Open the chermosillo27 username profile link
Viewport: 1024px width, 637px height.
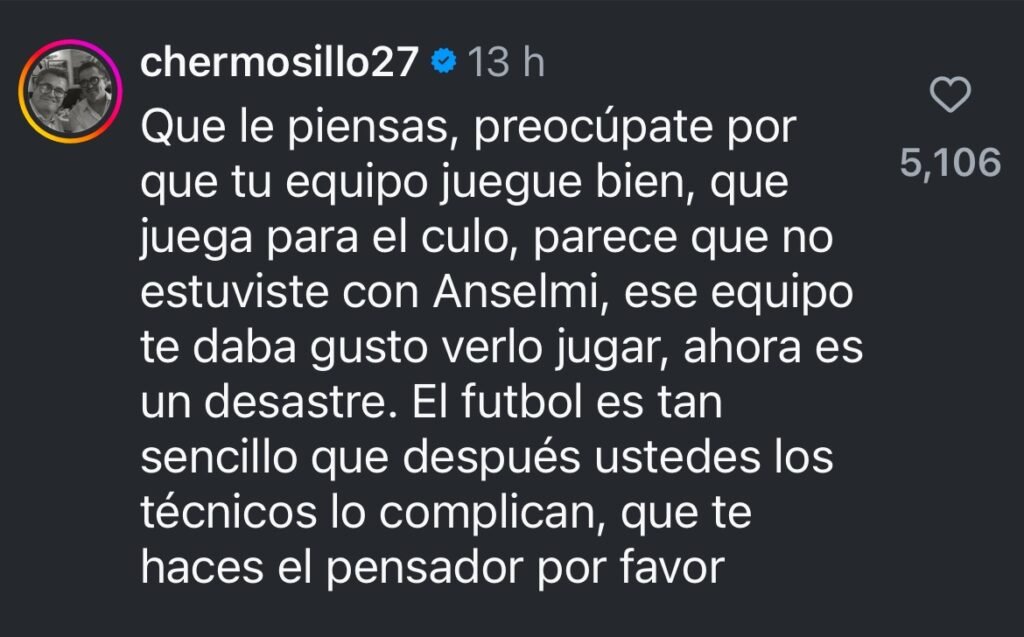279,63
